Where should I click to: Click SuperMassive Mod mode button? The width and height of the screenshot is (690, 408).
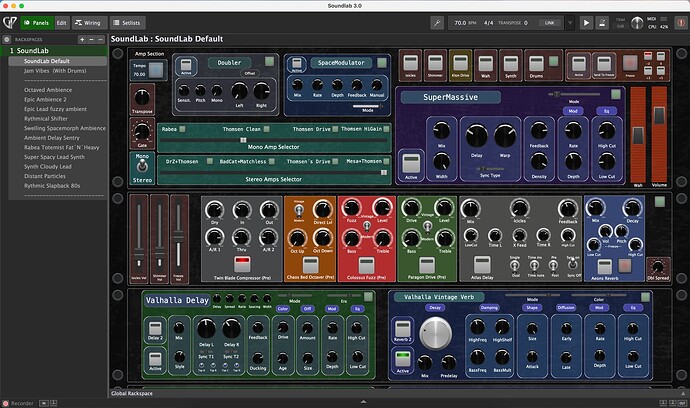click(573, 111)
